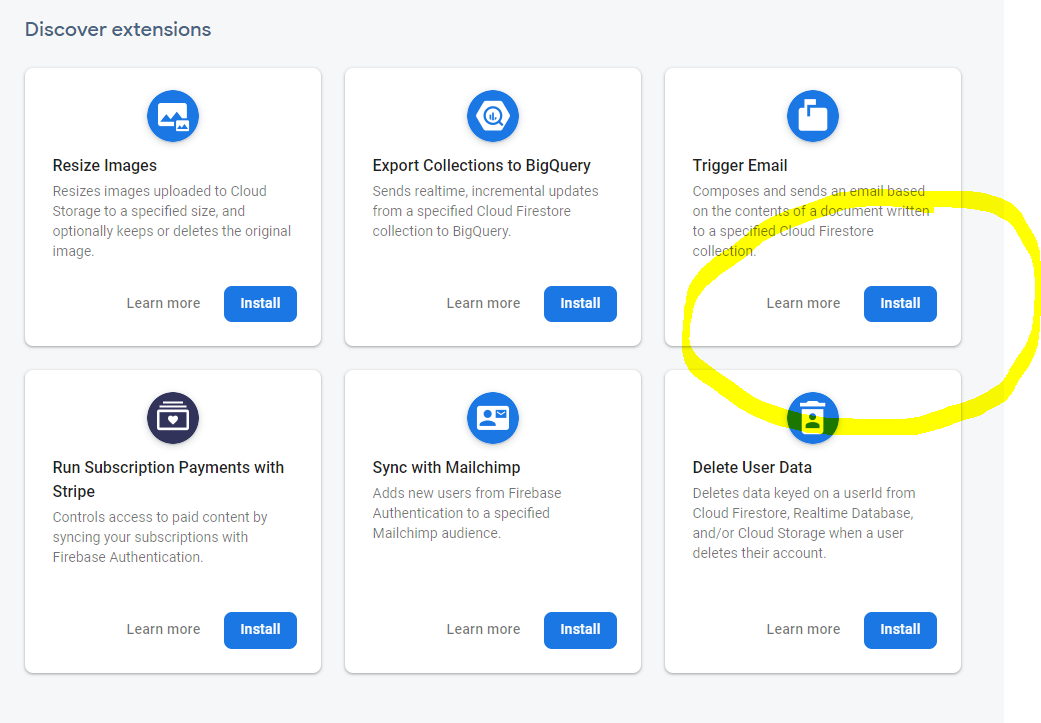Open Learn more for Export Collections to BigQuery
This screenshot has height=723, width=1041.
(x=483, y=304)
